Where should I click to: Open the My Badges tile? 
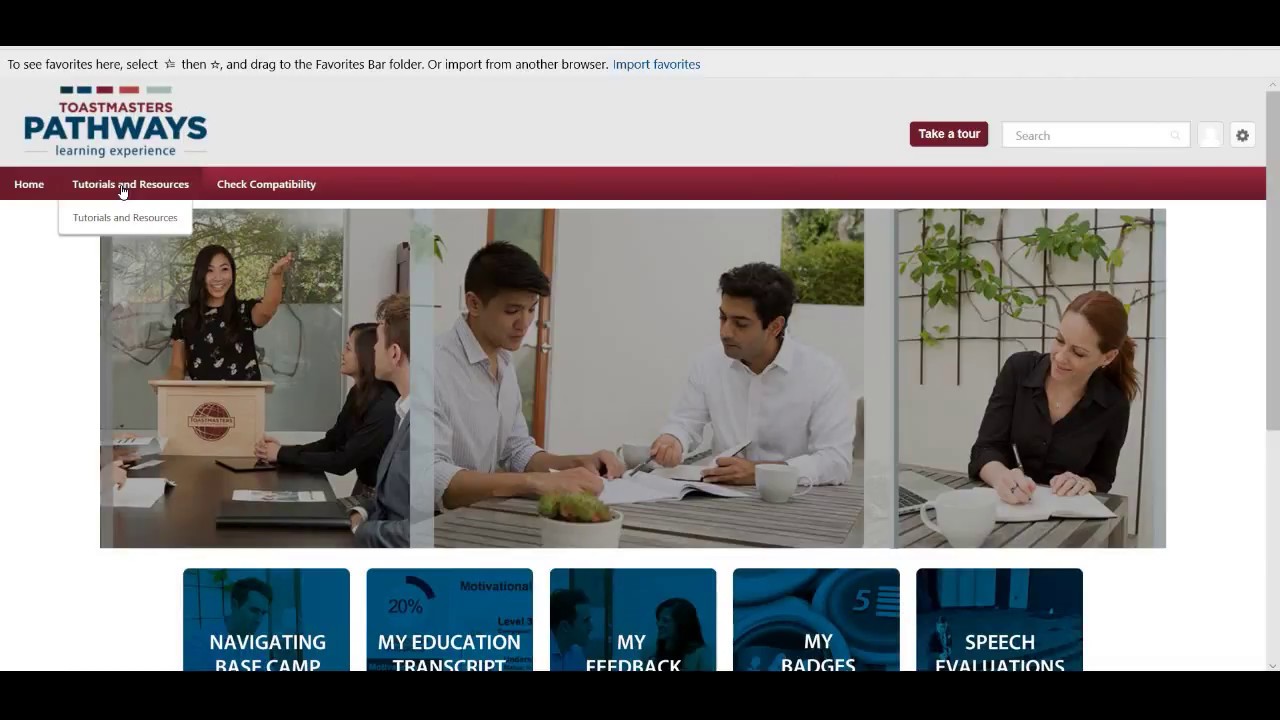pos(816,619)
